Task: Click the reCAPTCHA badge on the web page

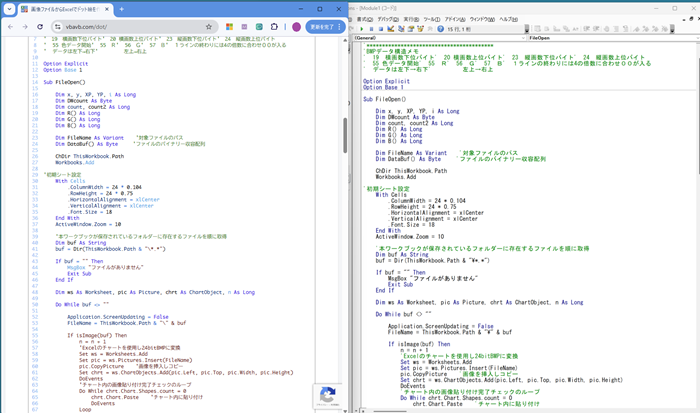Action: coord(328,395)
